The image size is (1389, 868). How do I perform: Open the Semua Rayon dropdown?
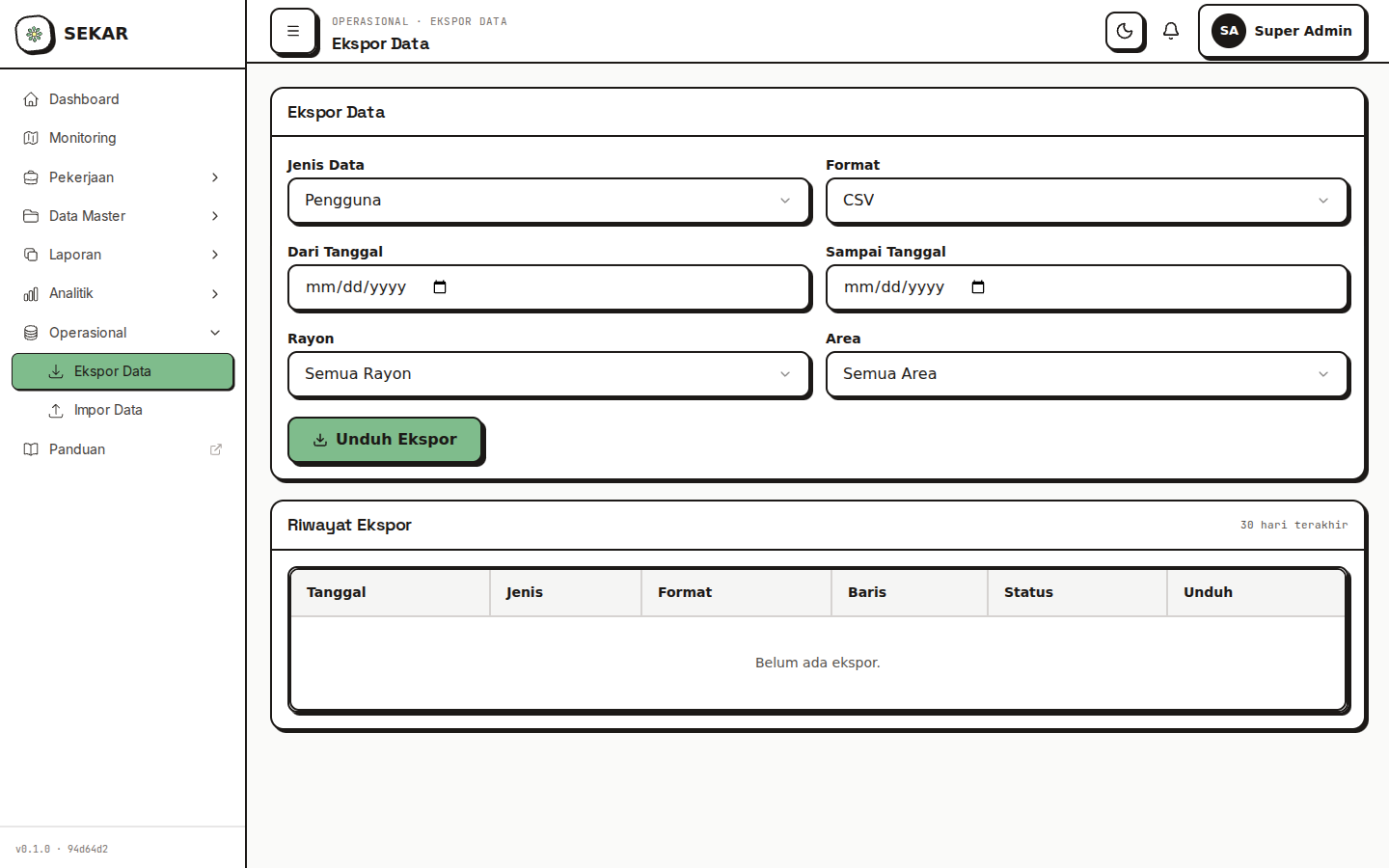[549, 374]
